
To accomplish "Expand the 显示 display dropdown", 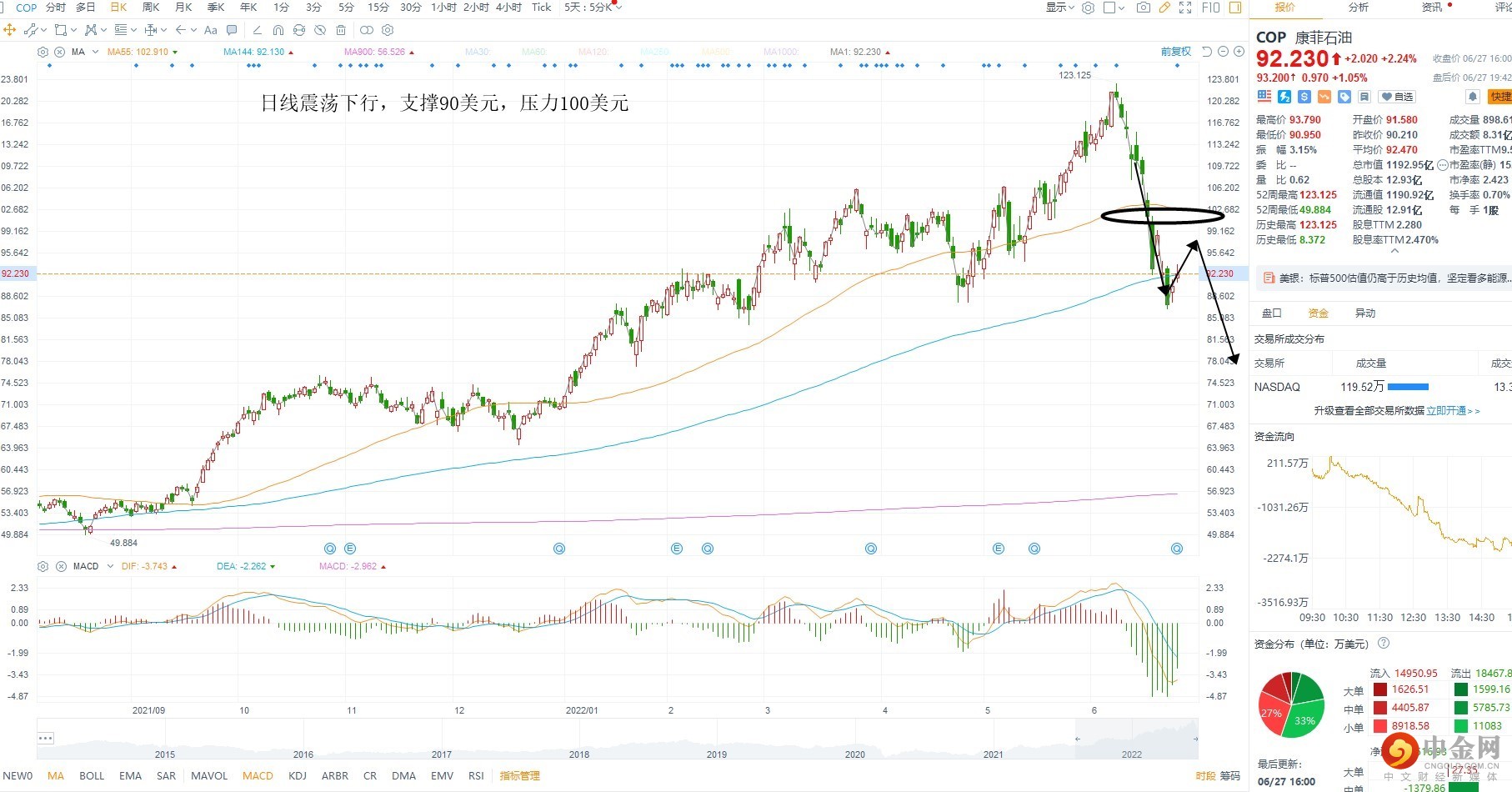I will coord(1061,8).
